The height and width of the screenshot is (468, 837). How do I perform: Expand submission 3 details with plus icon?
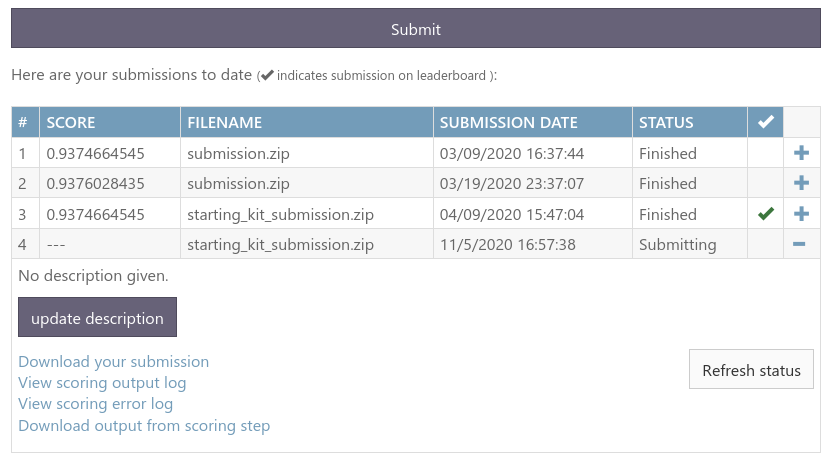click(801, 214)
